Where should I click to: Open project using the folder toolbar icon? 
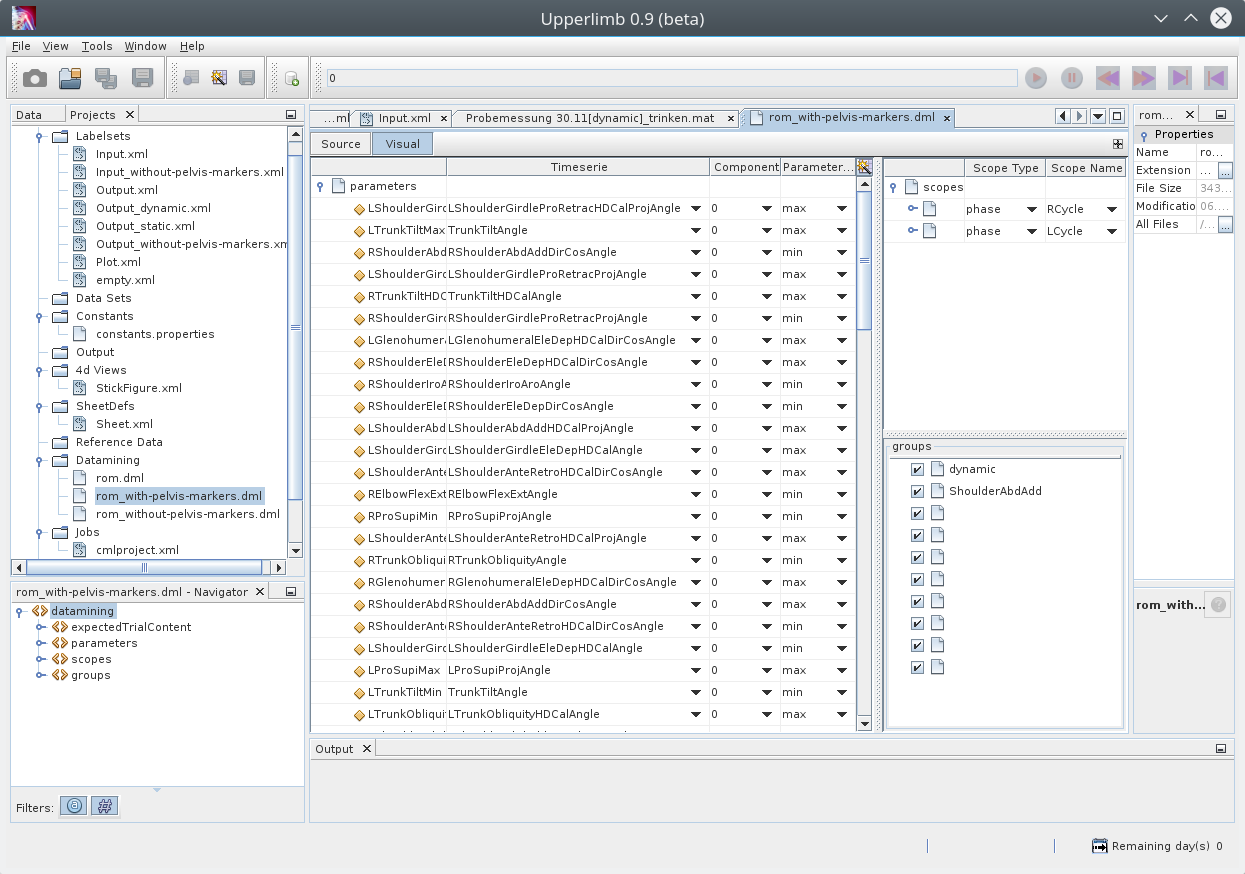[x=70, y=78]
